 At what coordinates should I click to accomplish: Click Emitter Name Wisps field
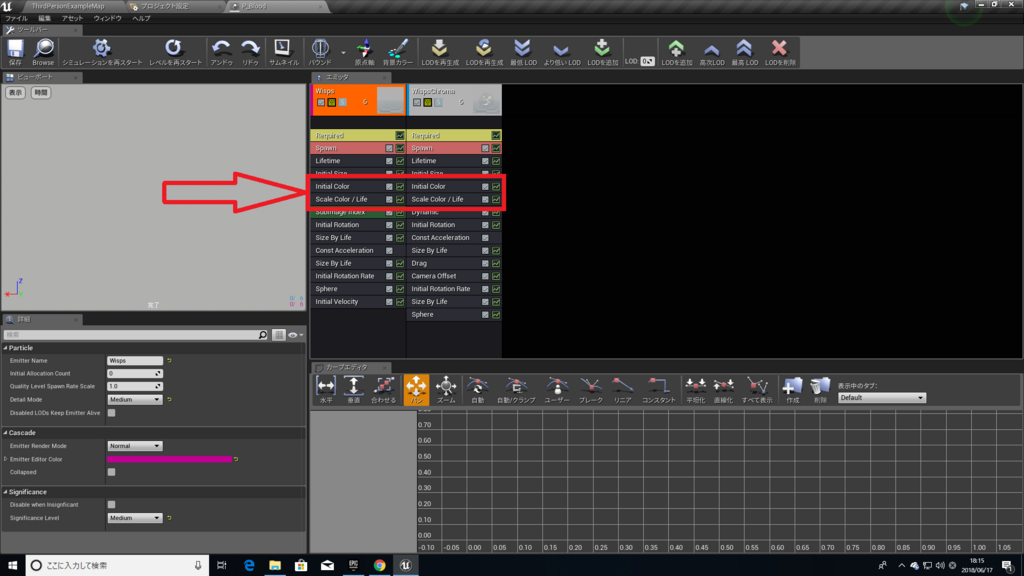point(135,360)
